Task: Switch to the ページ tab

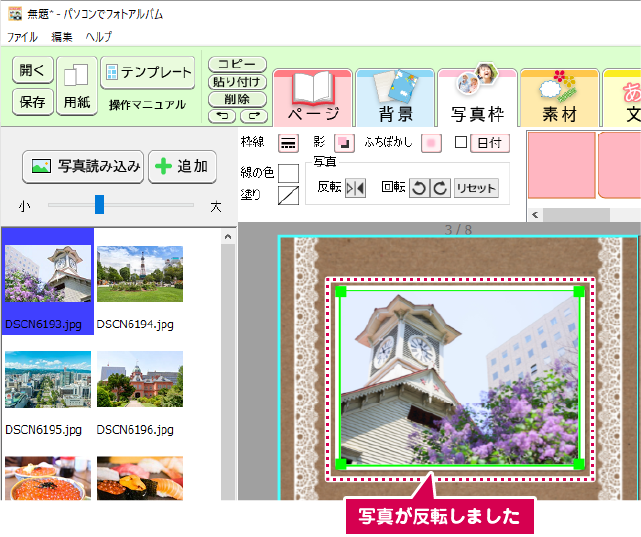Action: [313, 98]
